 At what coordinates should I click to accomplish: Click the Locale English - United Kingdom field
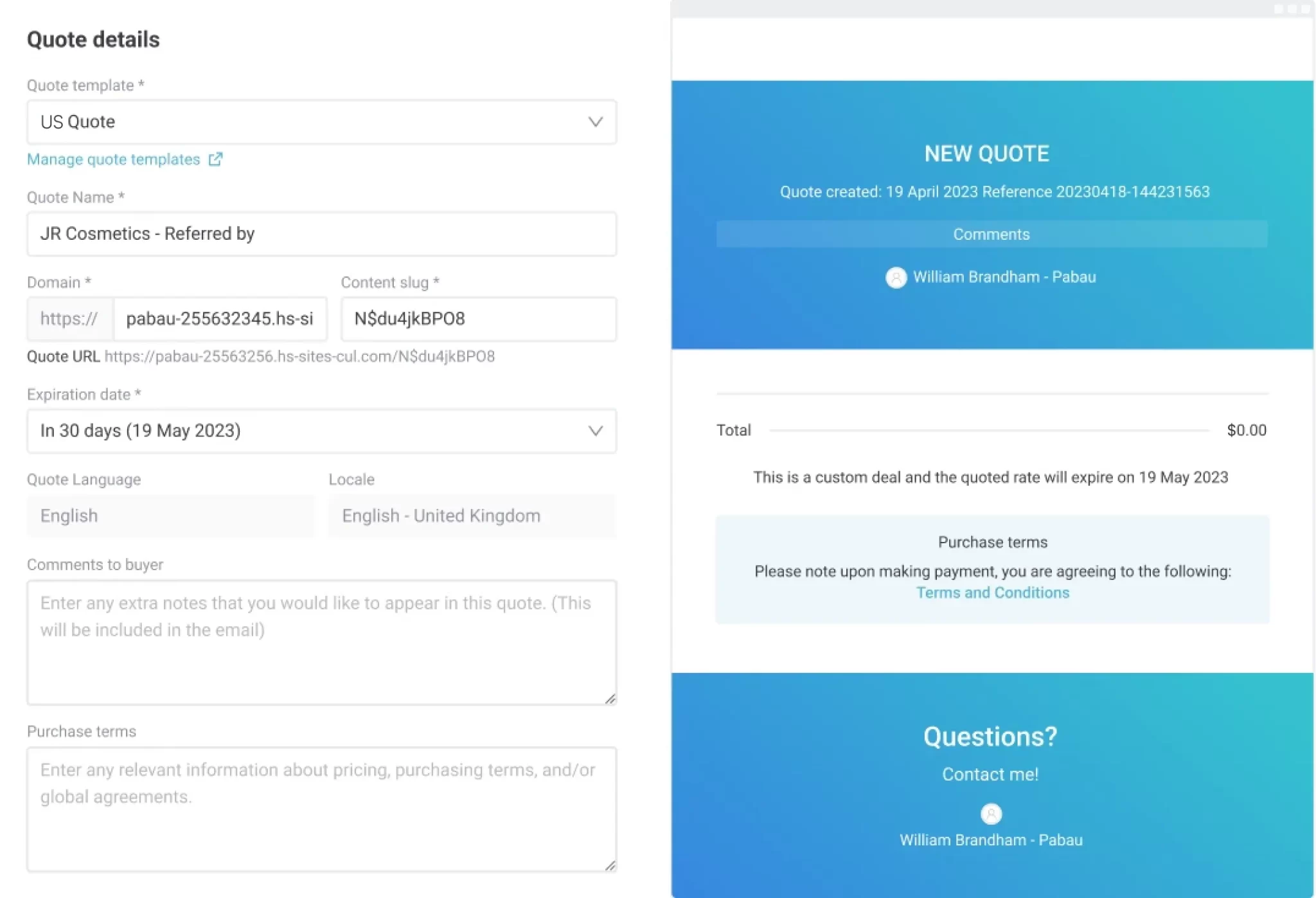[x=472, y=516]
